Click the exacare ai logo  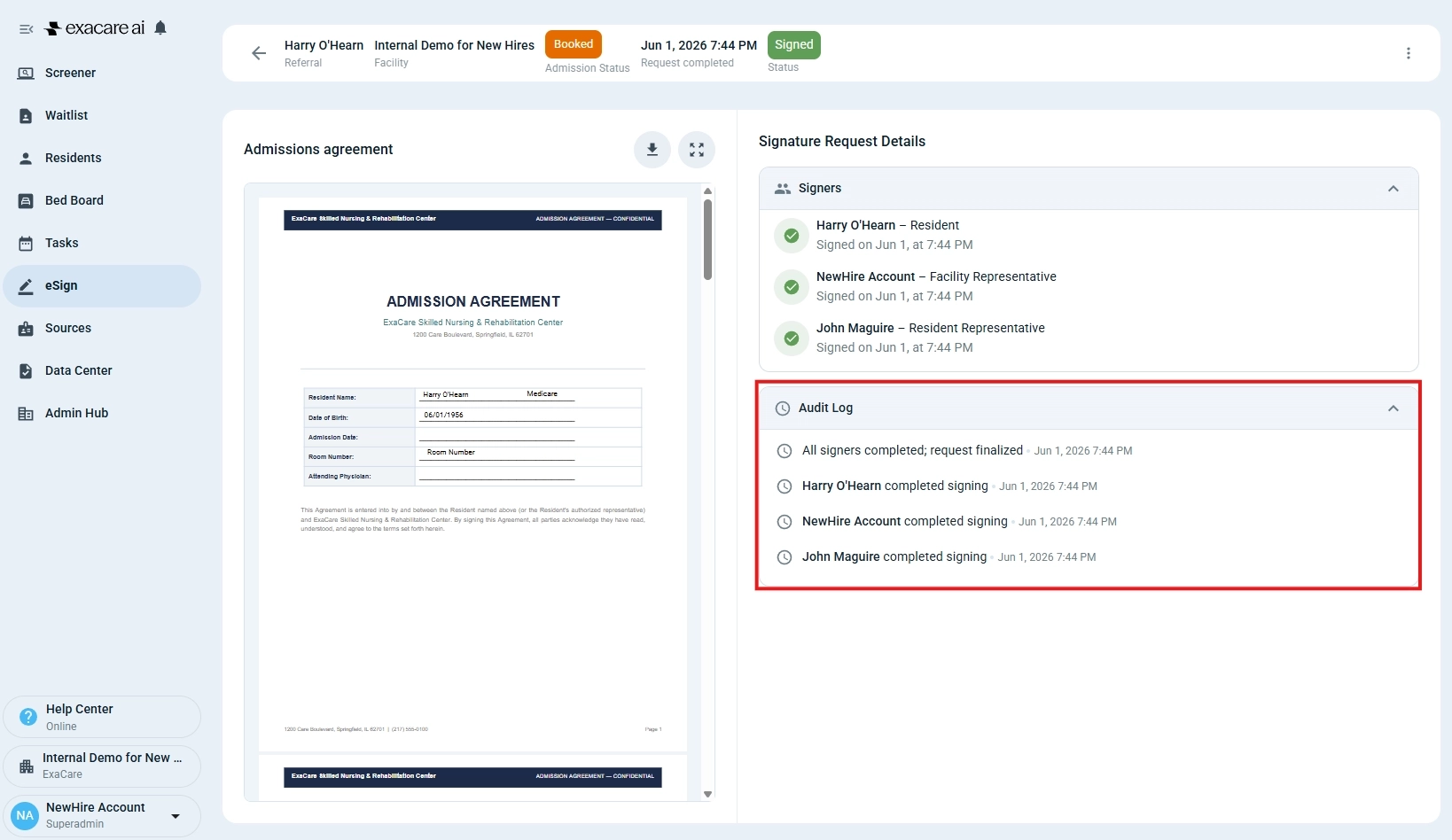(95, 28)
